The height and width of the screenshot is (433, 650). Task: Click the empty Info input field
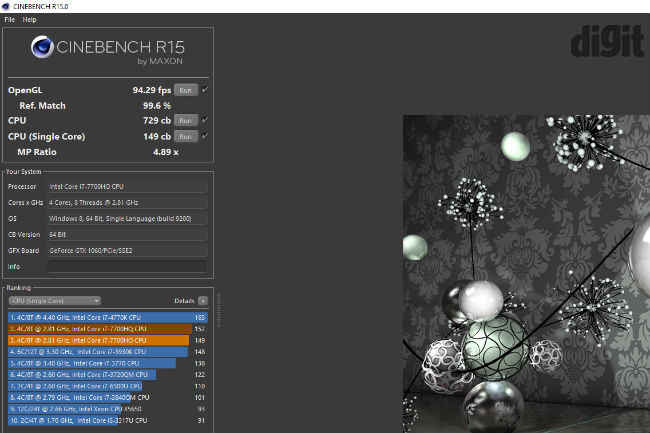127,266
